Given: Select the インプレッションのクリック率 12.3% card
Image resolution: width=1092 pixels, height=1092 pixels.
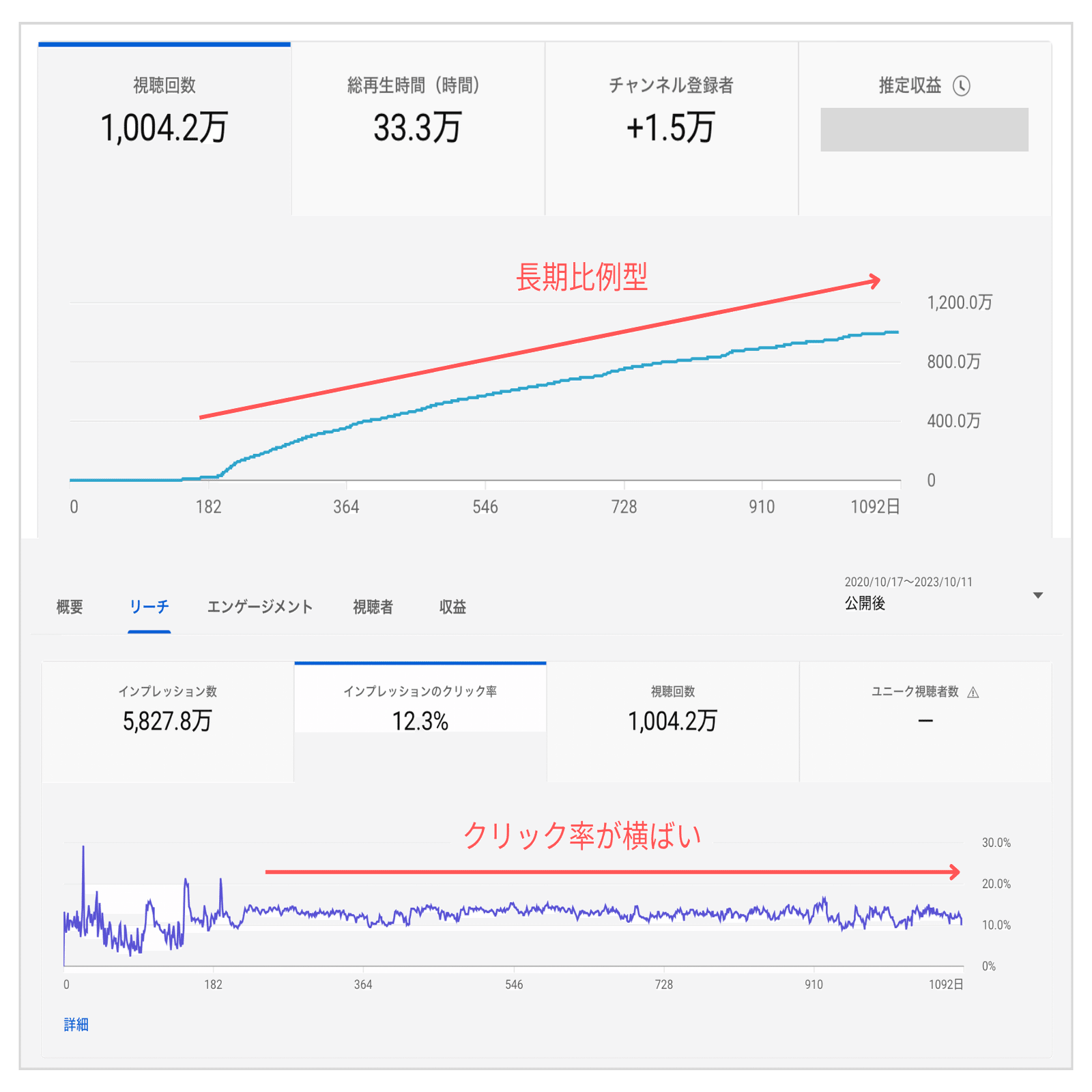Looking at the screenshot, I should pyautogui.click(x=420, y=721).
